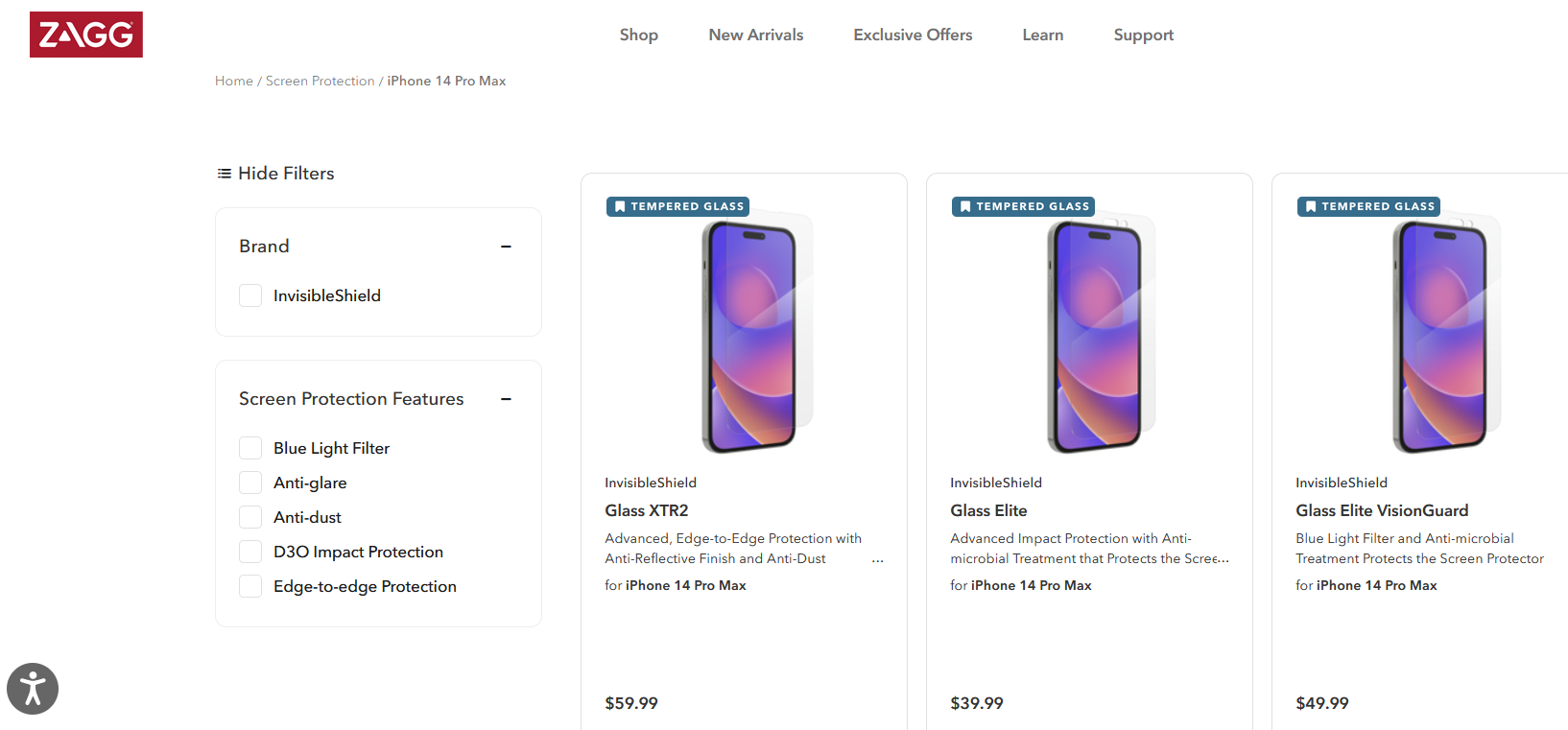Viewport: 1568px width, 730px height.
Task: Check the D3O Impact Protection filter
Action: click(249, 551)
